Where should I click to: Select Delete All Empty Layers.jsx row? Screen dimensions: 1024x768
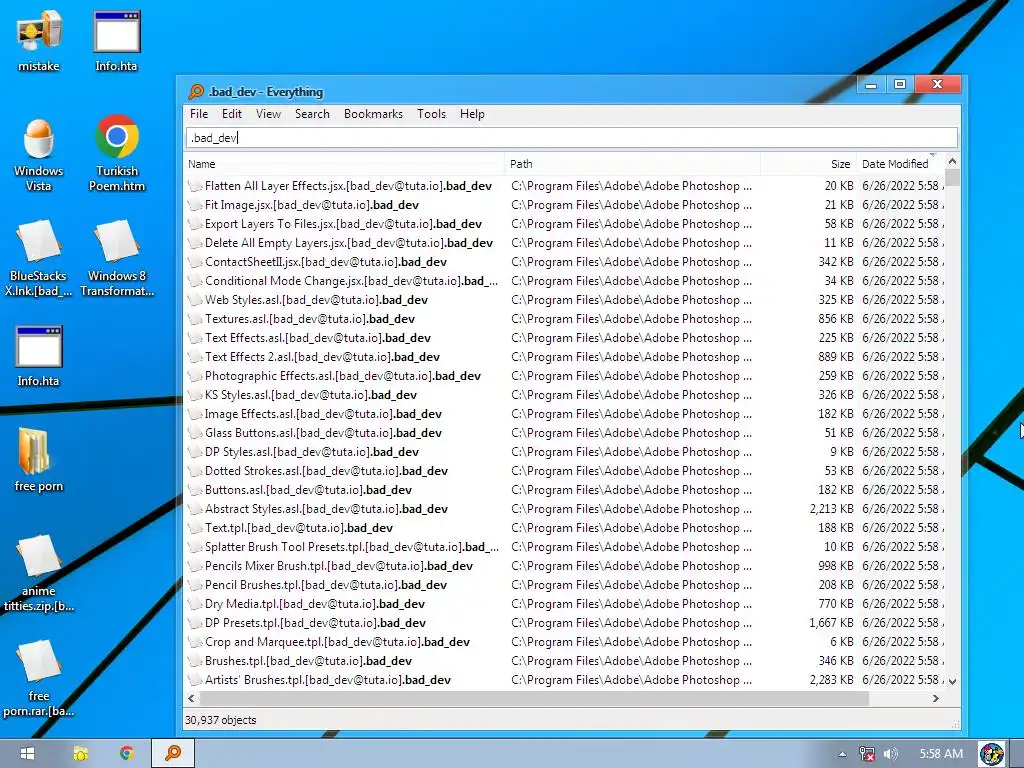565,243
